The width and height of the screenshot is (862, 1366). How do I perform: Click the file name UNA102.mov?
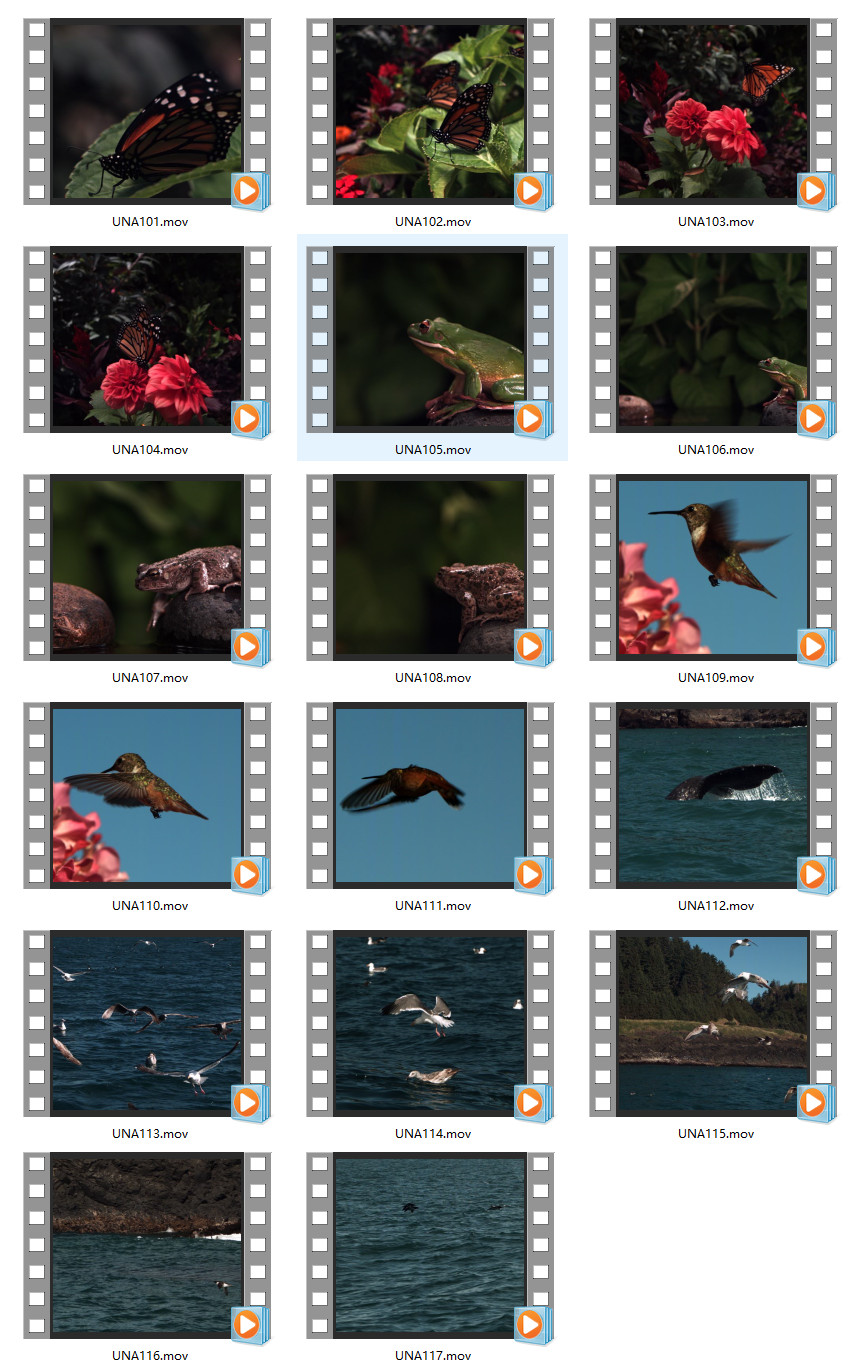(x=433, y=222)
